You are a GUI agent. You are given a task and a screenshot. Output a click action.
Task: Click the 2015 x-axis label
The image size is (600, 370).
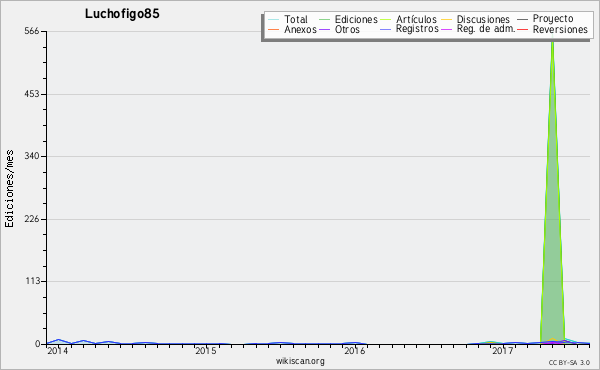[x=206, y=351]
